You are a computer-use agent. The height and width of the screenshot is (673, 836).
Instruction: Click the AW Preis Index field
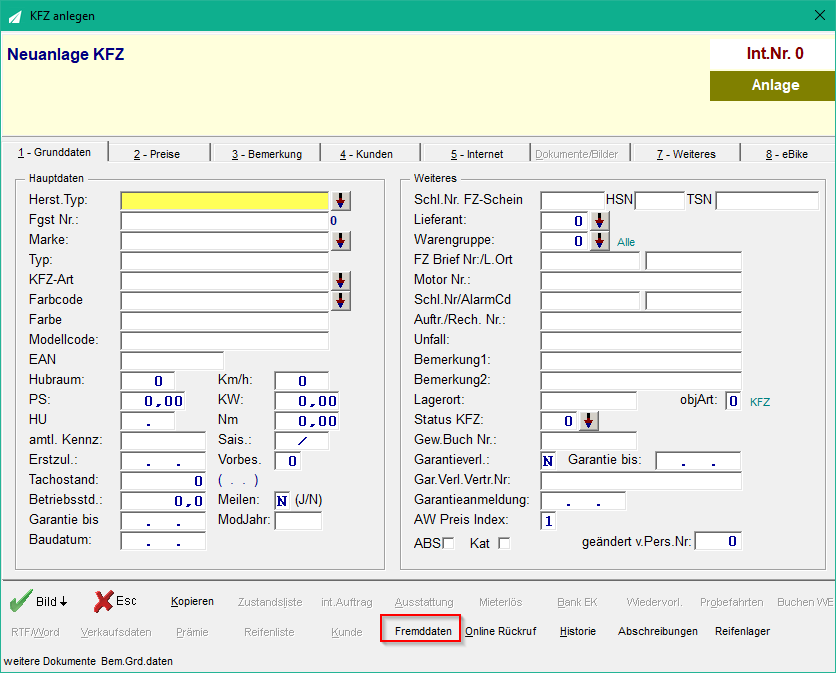548,521
